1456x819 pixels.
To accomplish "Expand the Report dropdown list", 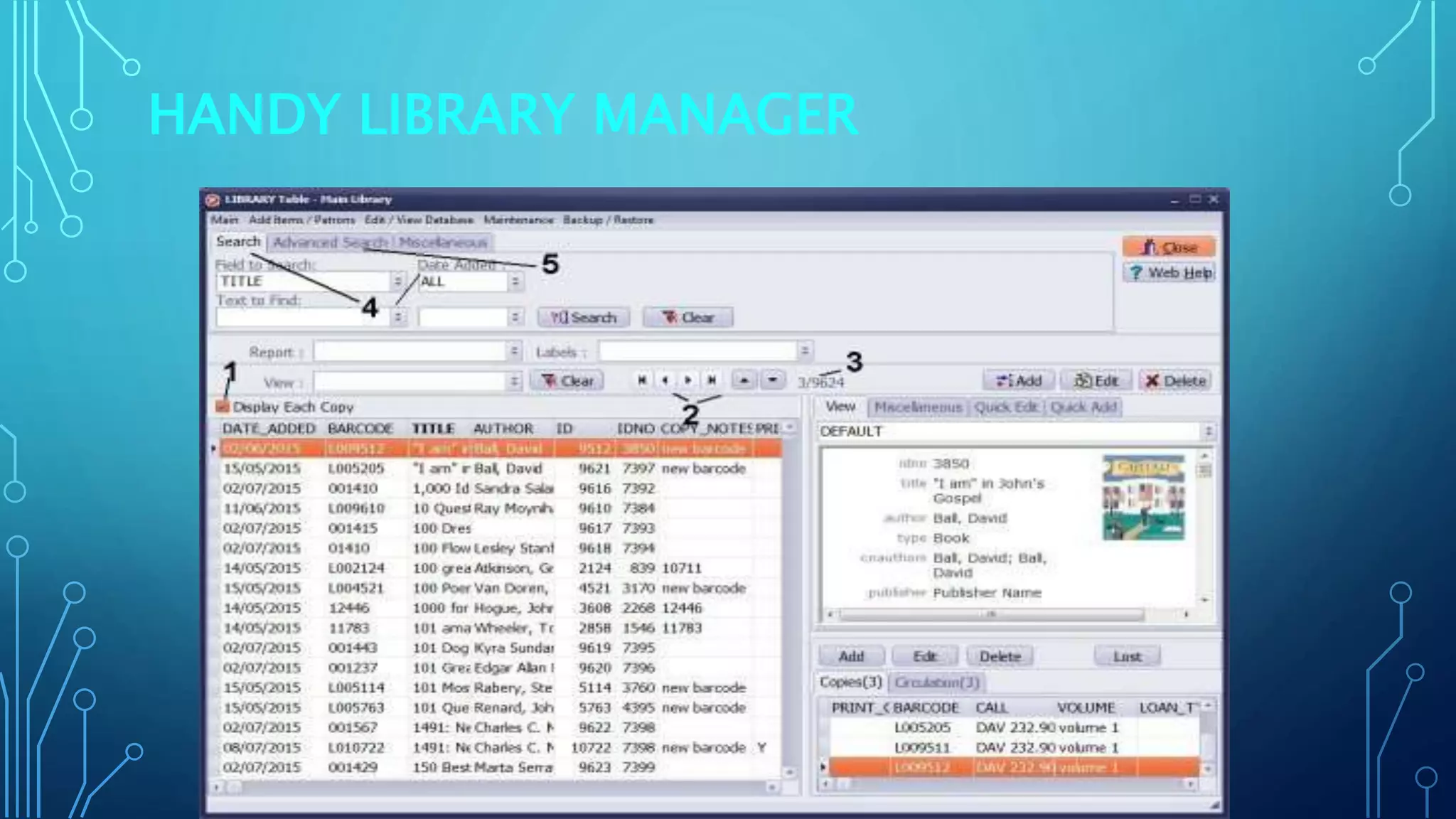I will (514, 351).
